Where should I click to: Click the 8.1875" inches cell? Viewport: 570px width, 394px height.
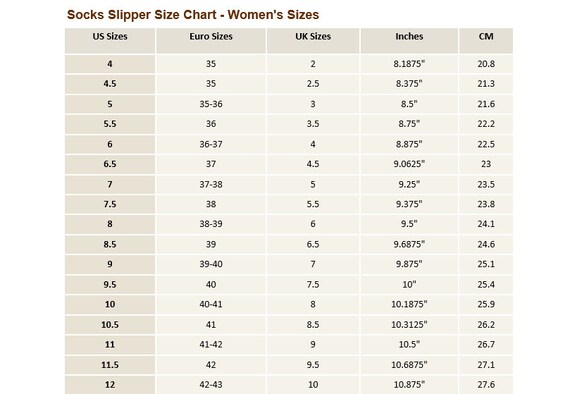[409, 64]
